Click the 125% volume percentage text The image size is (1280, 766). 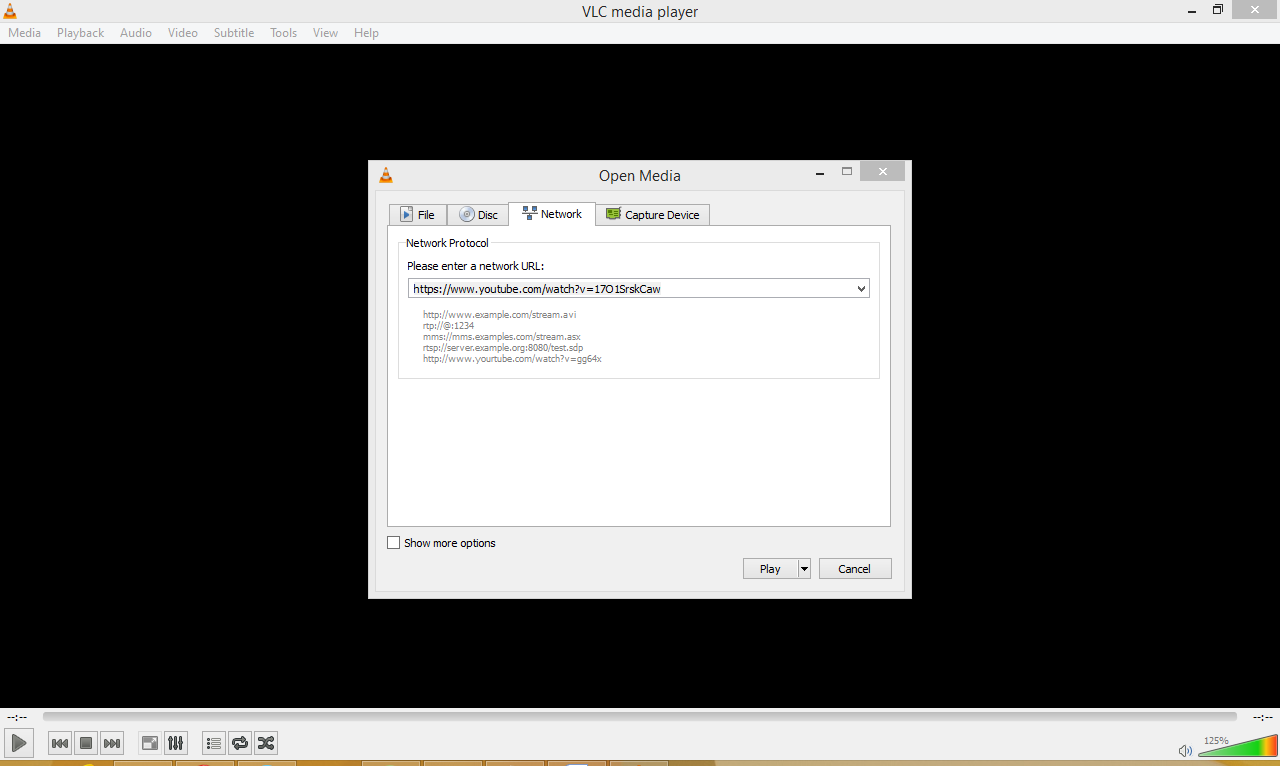coord(1216,741)
